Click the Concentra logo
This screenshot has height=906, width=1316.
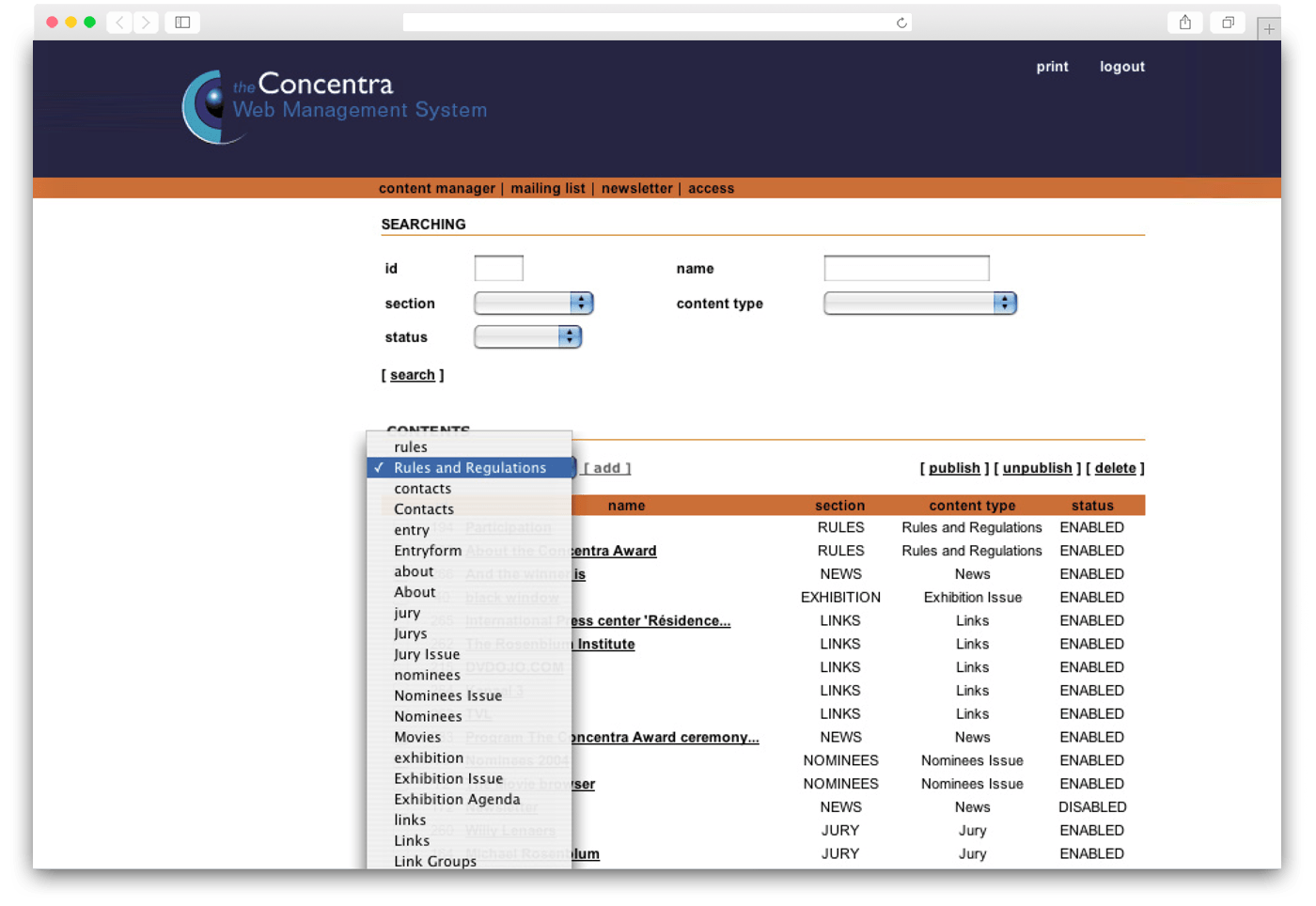(334, 105)
